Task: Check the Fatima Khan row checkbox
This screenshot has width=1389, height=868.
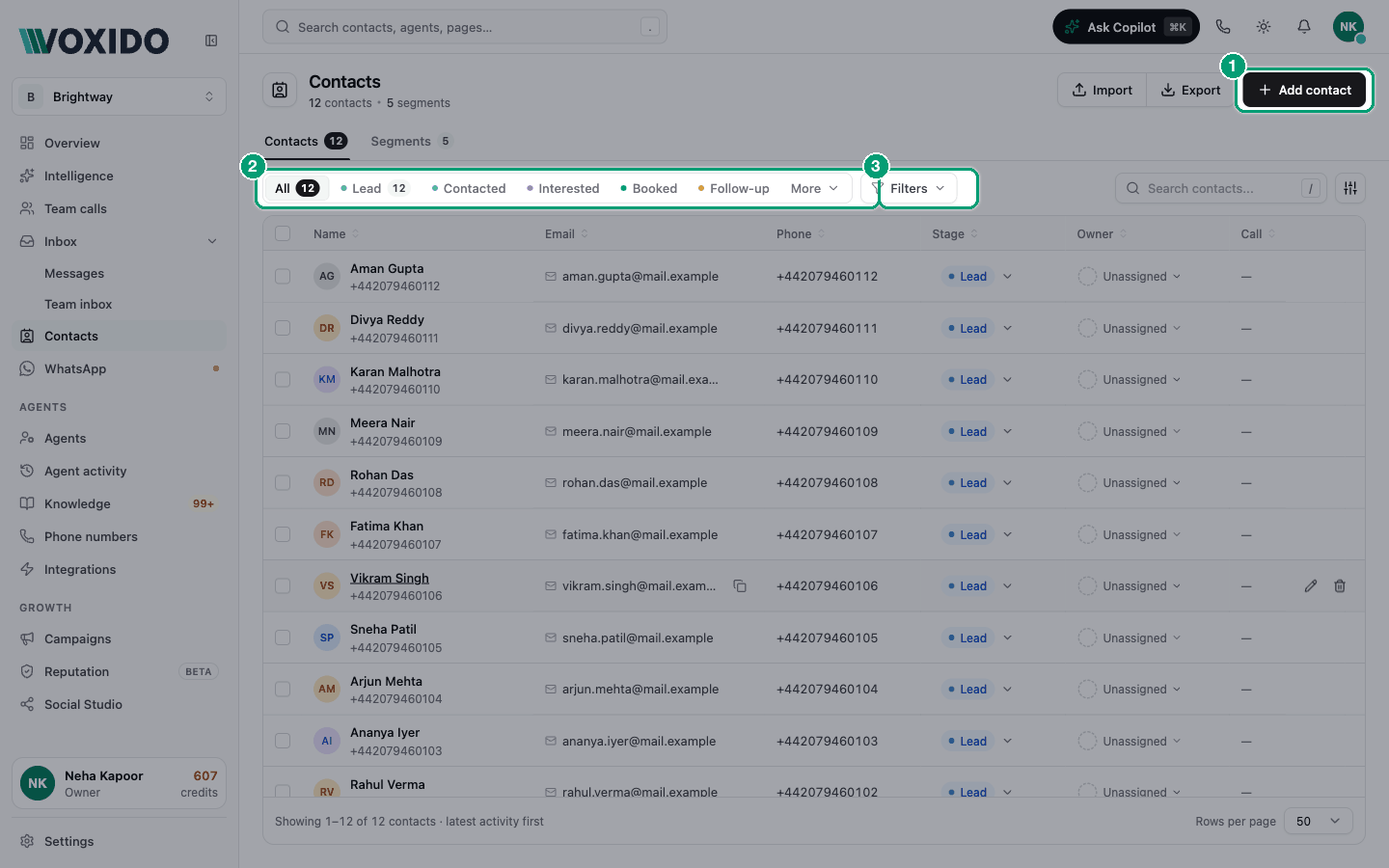Action: 283,534
